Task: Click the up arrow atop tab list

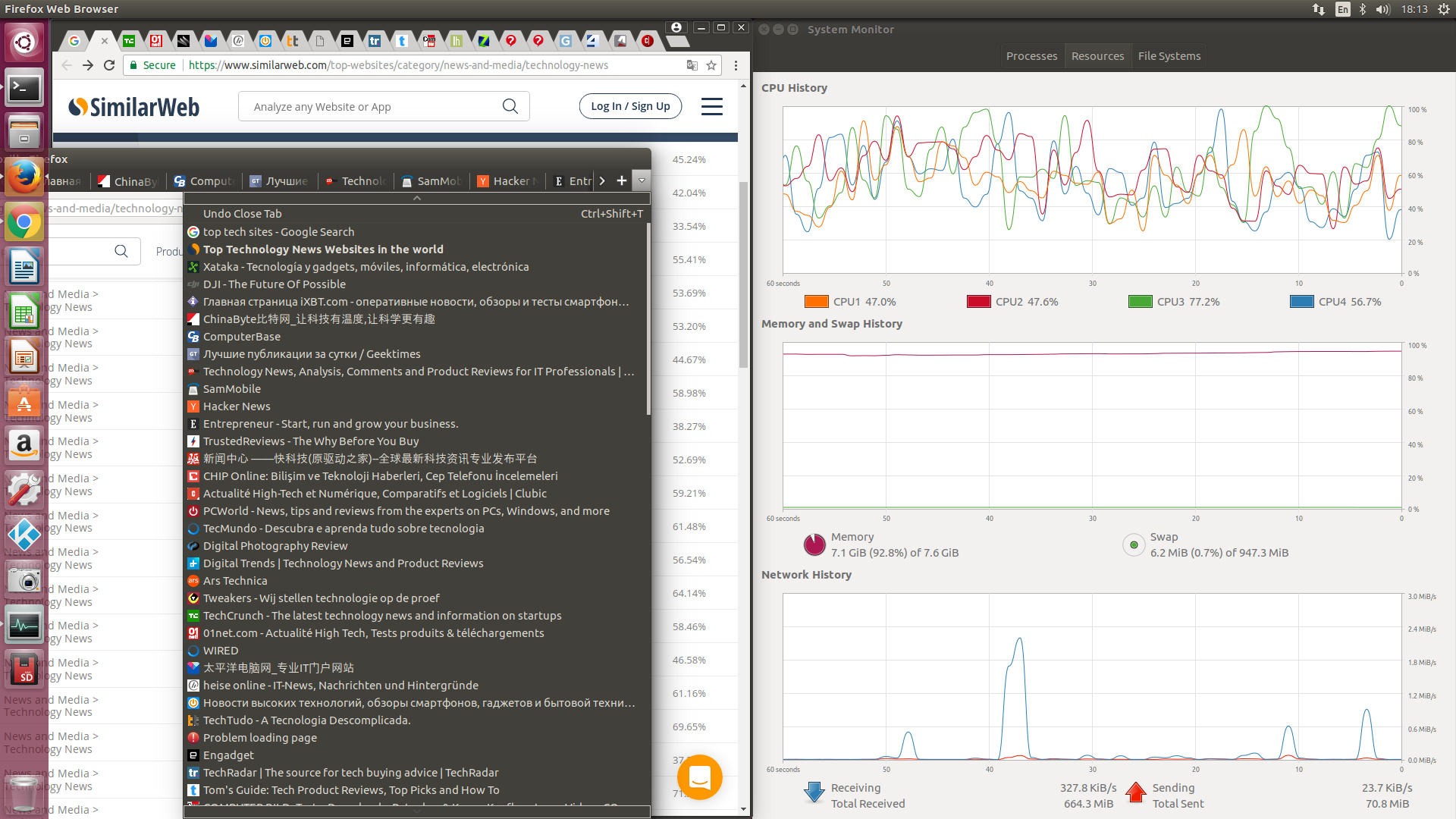Action: [417, 198]
